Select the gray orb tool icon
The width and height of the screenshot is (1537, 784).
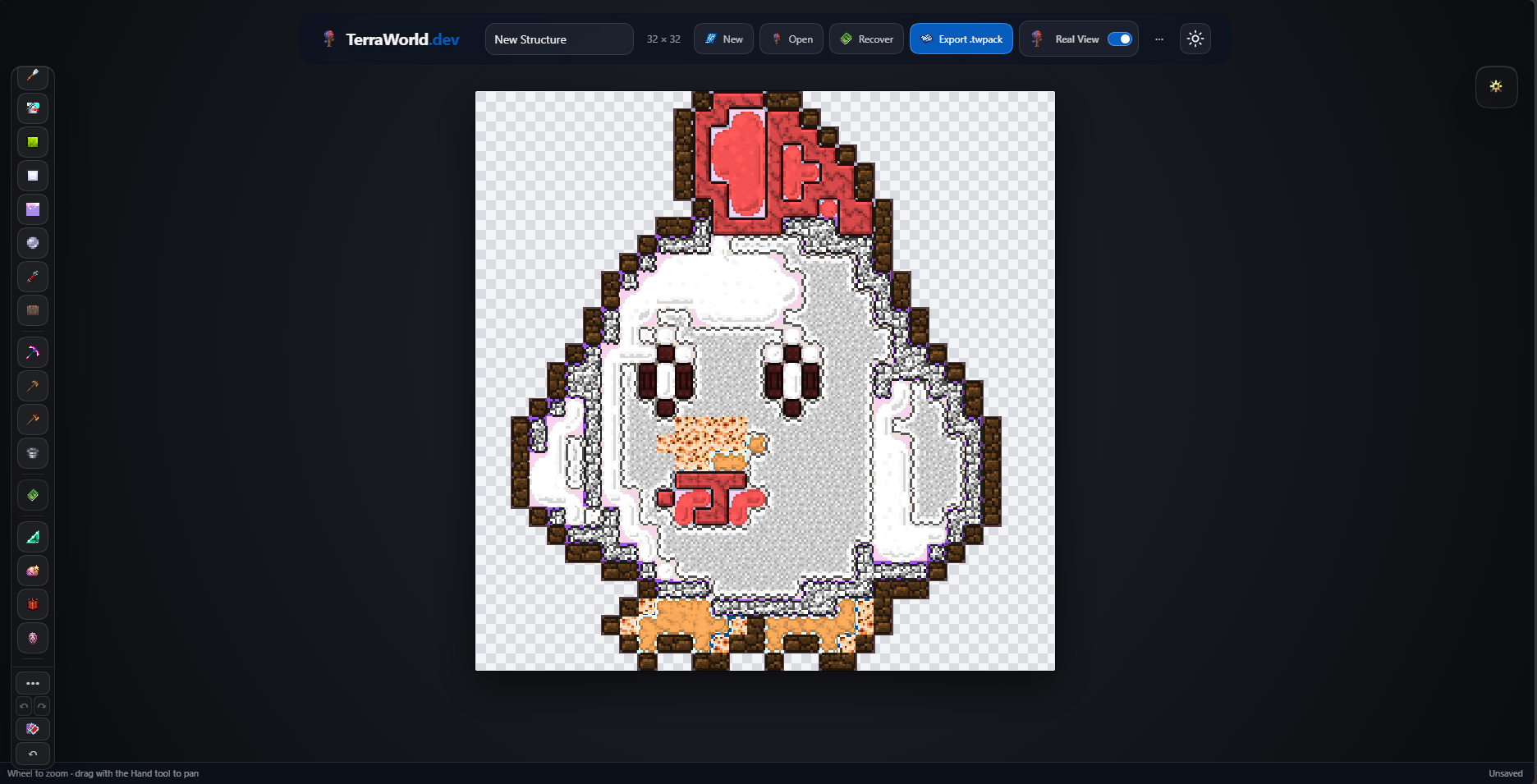click(33, 243)
